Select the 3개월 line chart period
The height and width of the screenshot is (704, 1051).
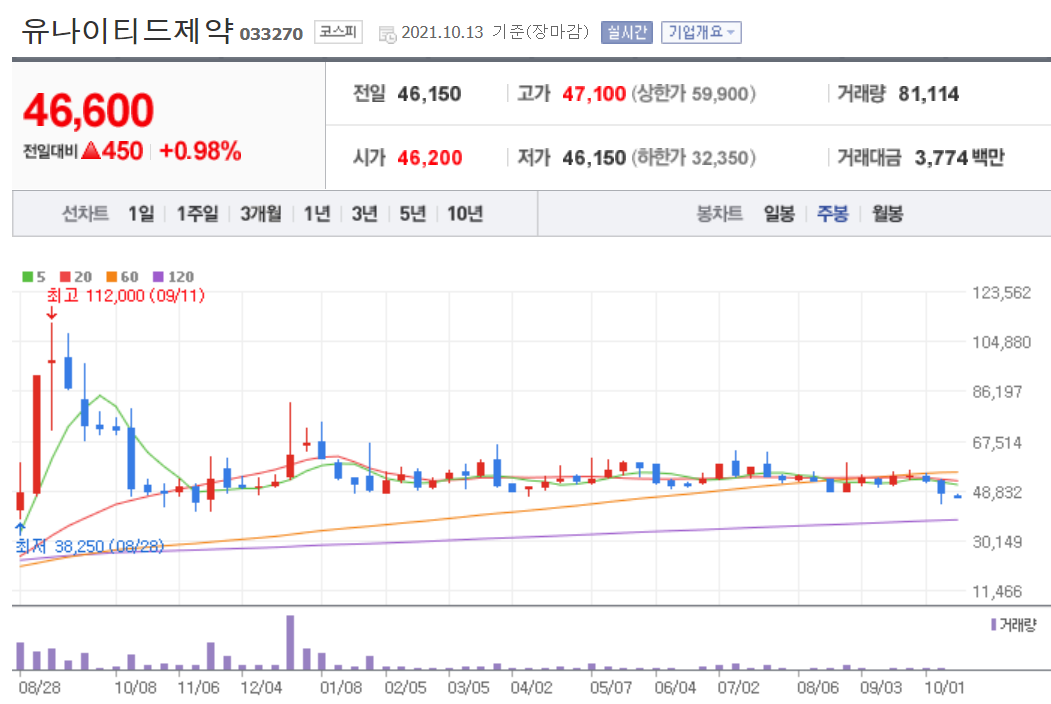pos(261,214)
